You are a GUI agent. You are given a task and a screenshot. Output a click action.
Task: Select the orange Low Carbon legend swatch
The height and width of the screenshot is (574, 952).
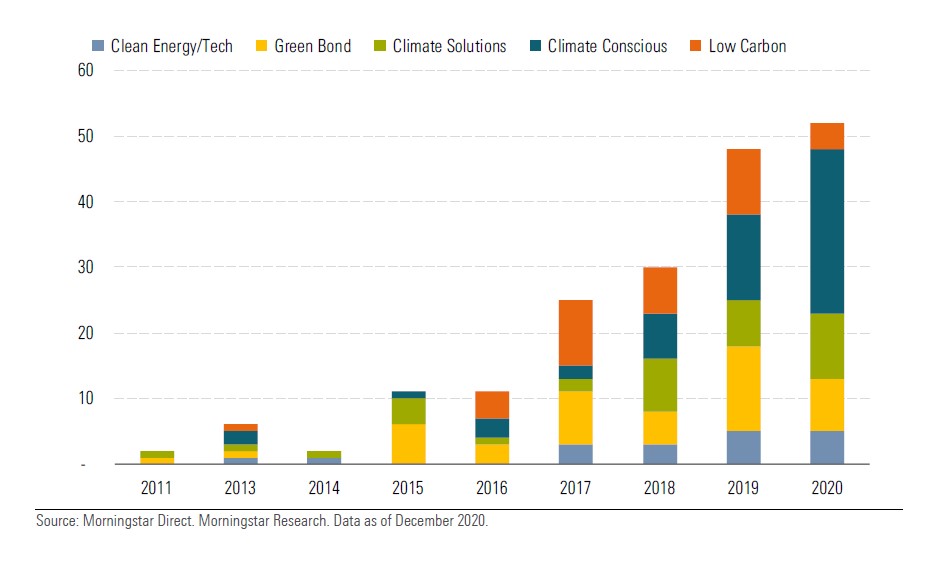click(695, 46)
